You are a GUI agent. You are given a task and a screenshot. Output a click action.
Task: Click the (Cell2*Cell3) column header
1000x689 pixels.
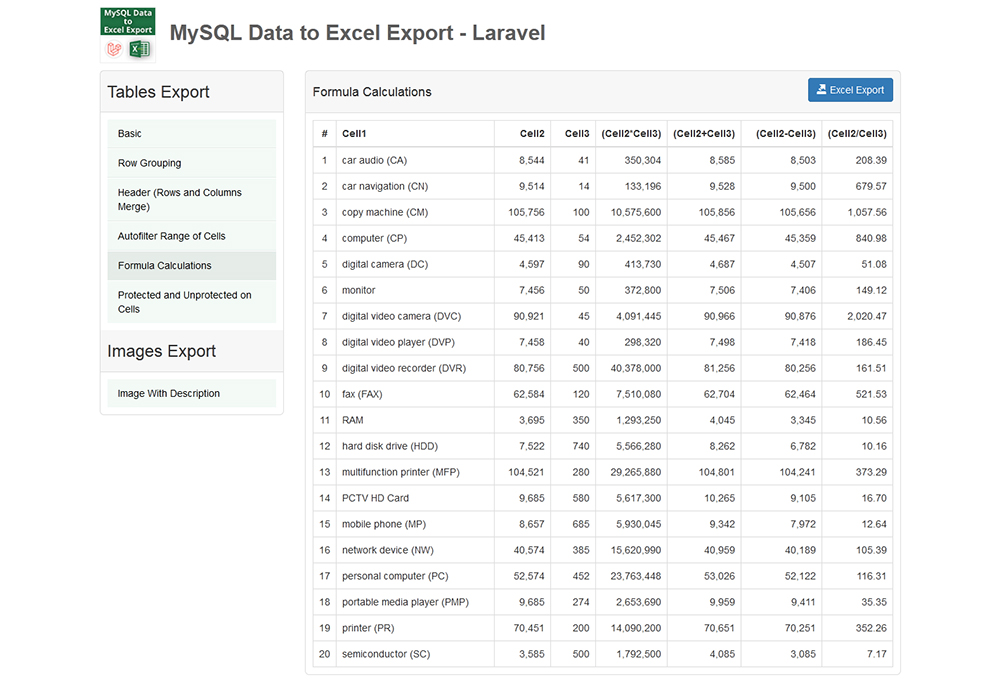(628, 133)
